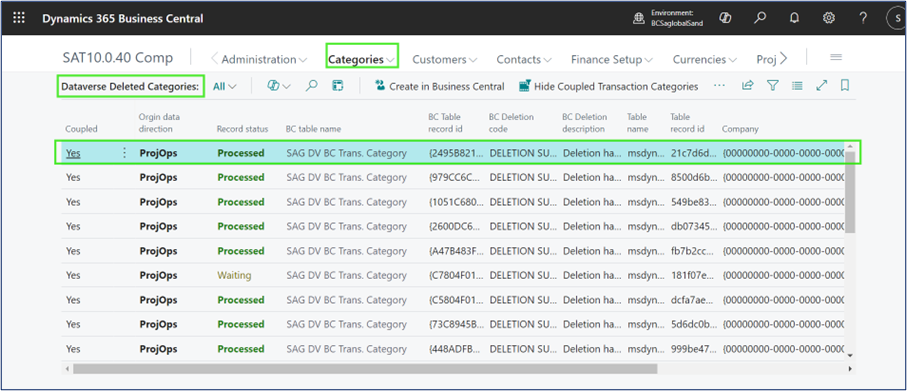Open the notifications bell
The image size is (907, 391).
point(794,19)
